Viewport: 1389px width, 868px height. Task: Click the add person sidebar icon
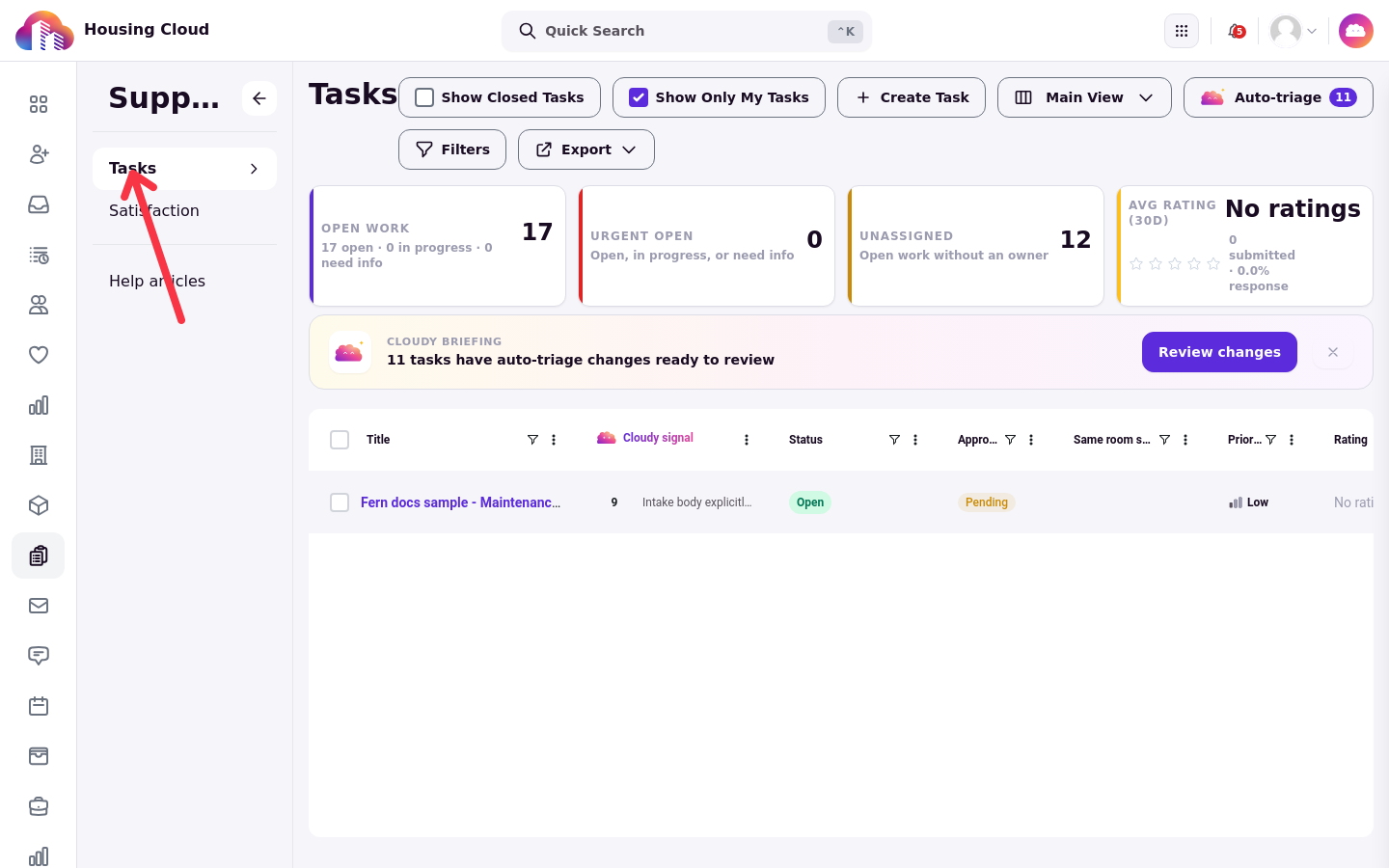pyautogui.click(x=39, y=154)
